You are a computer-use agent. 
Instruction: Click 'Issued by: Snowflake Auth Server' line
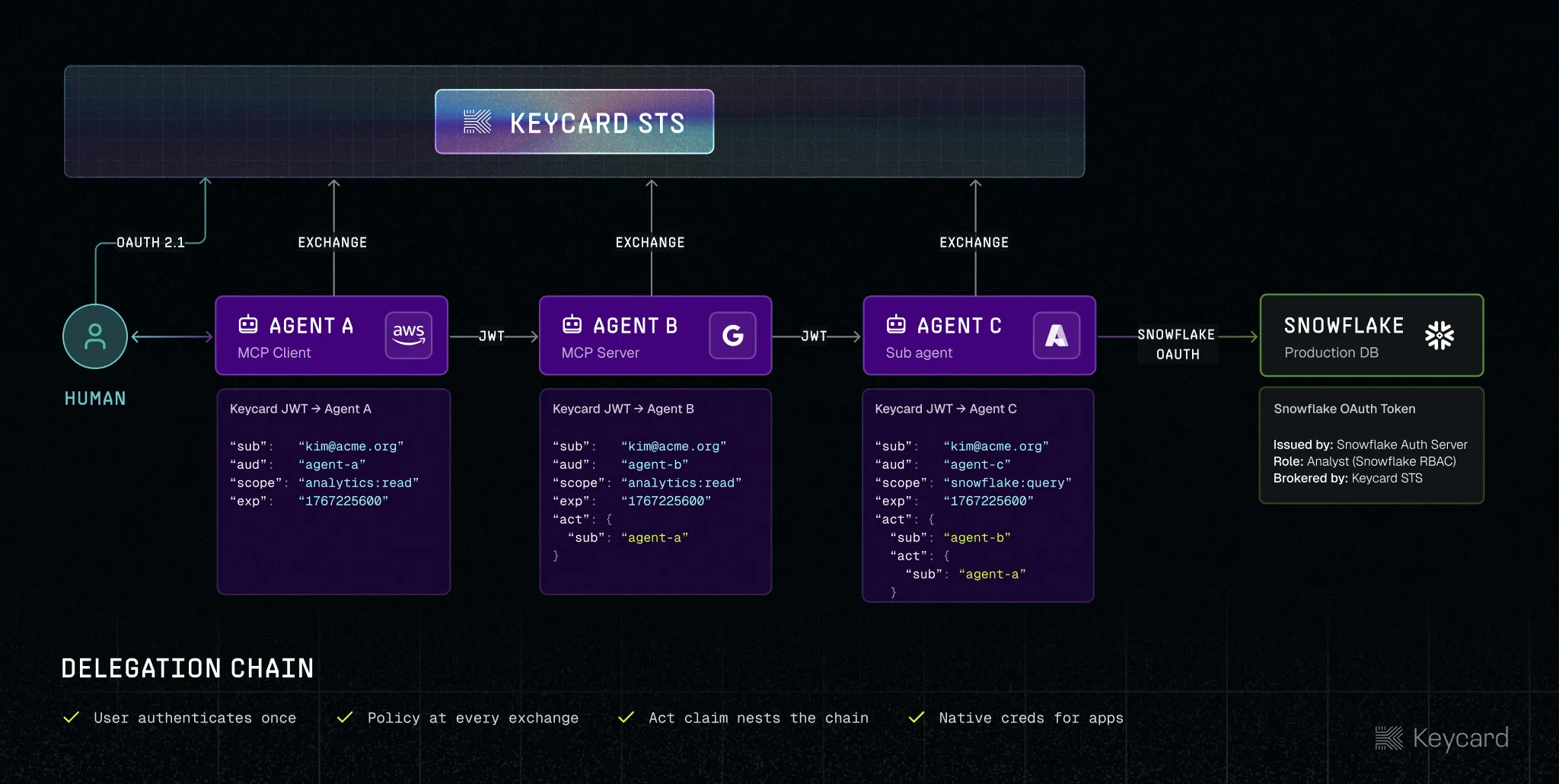tap(1370, 445)
